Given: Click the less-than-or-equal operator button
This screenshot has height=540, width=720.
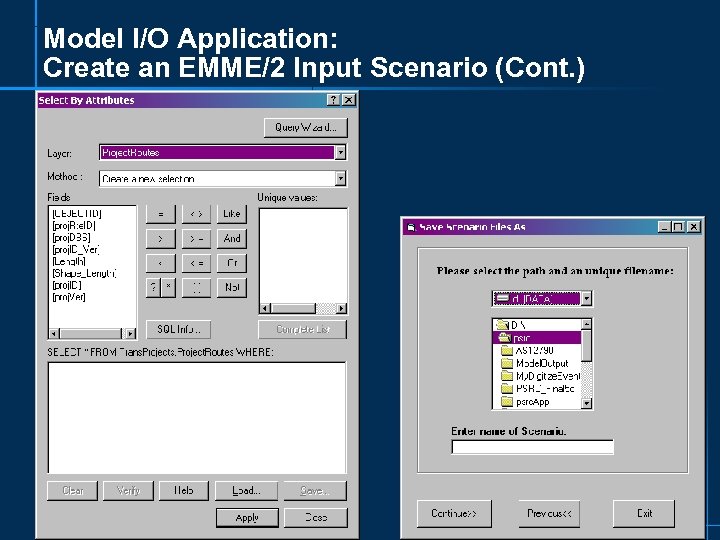Looking at the screenshot, I should coord(196,263).
